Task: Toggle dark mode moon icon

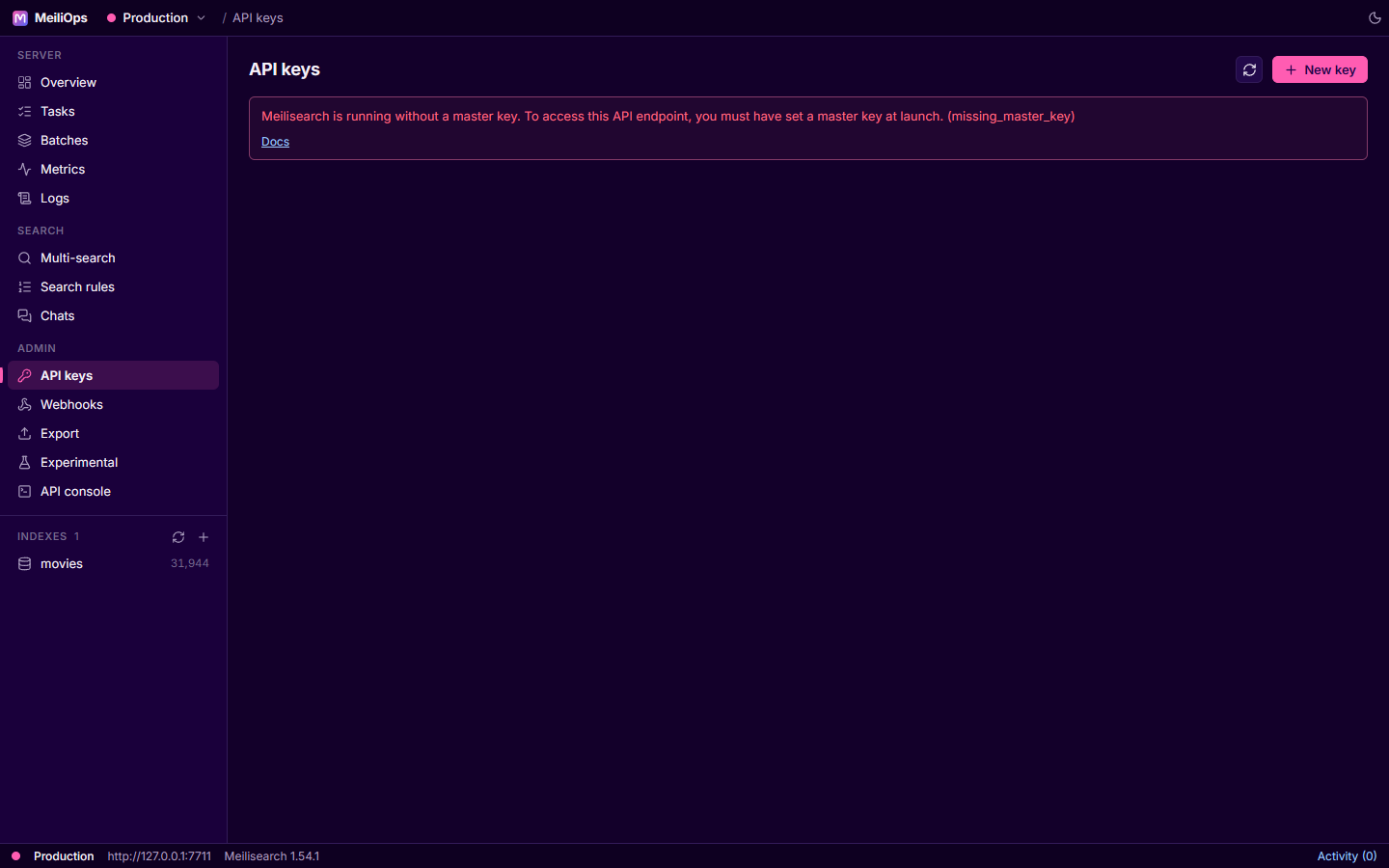Action: (1375, 18)
